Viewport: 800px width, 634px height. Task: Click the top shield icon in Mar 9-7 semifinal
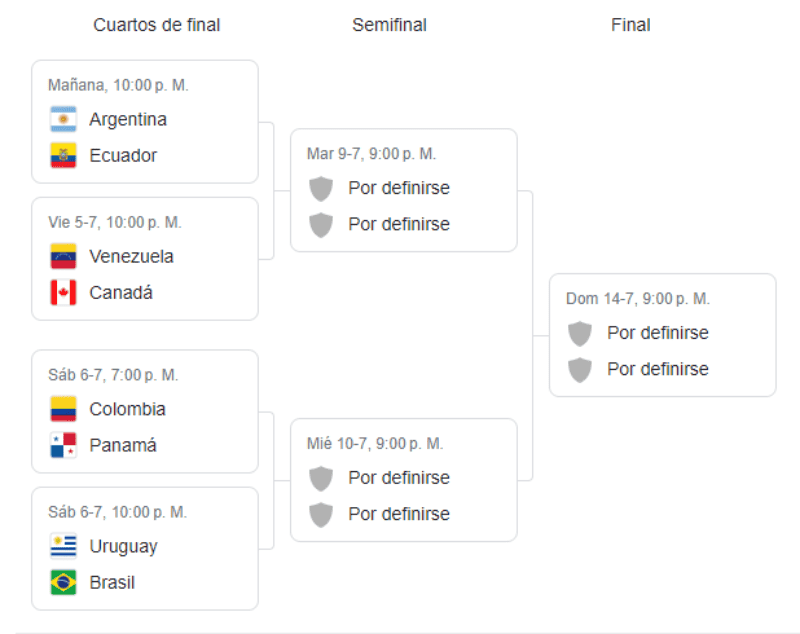pos(321,188)
